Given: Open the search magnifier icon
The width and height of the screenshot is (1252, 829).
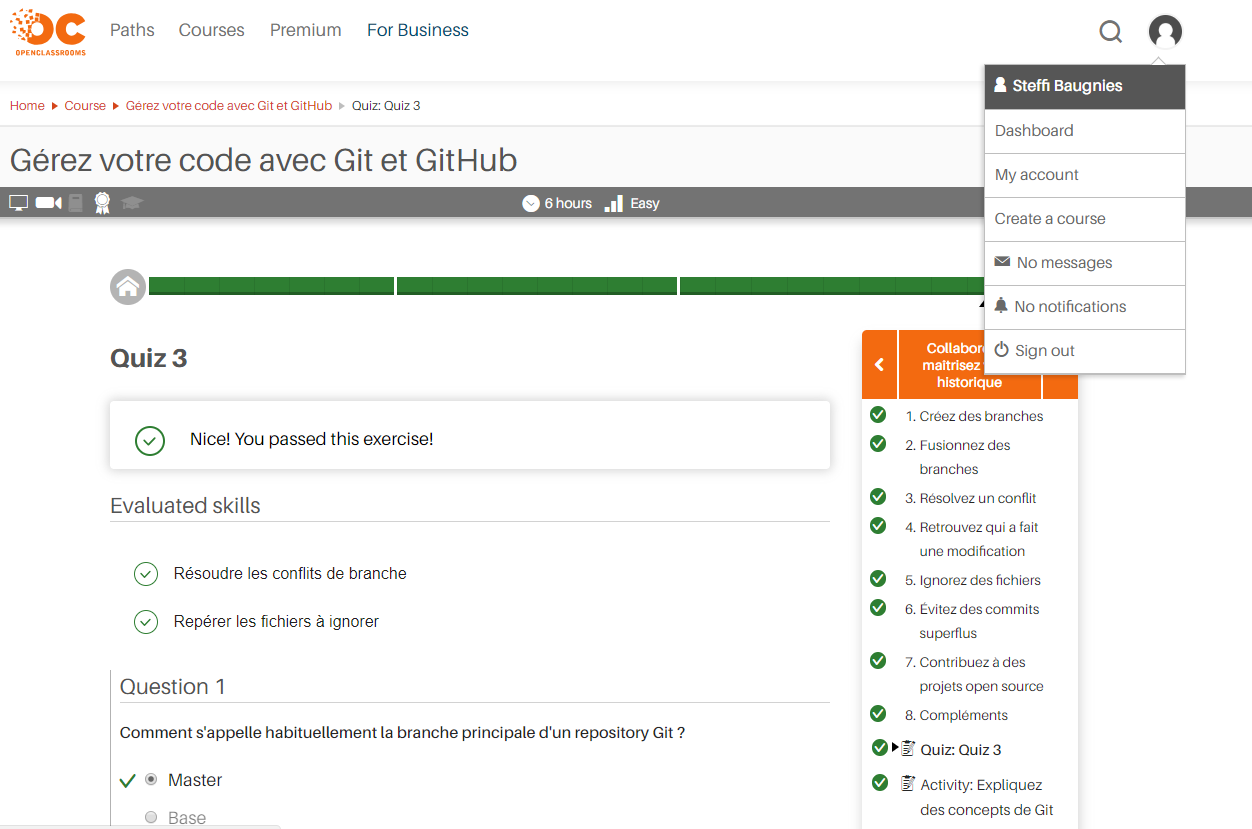Looking at the screenshot, I should [1111, 32].
